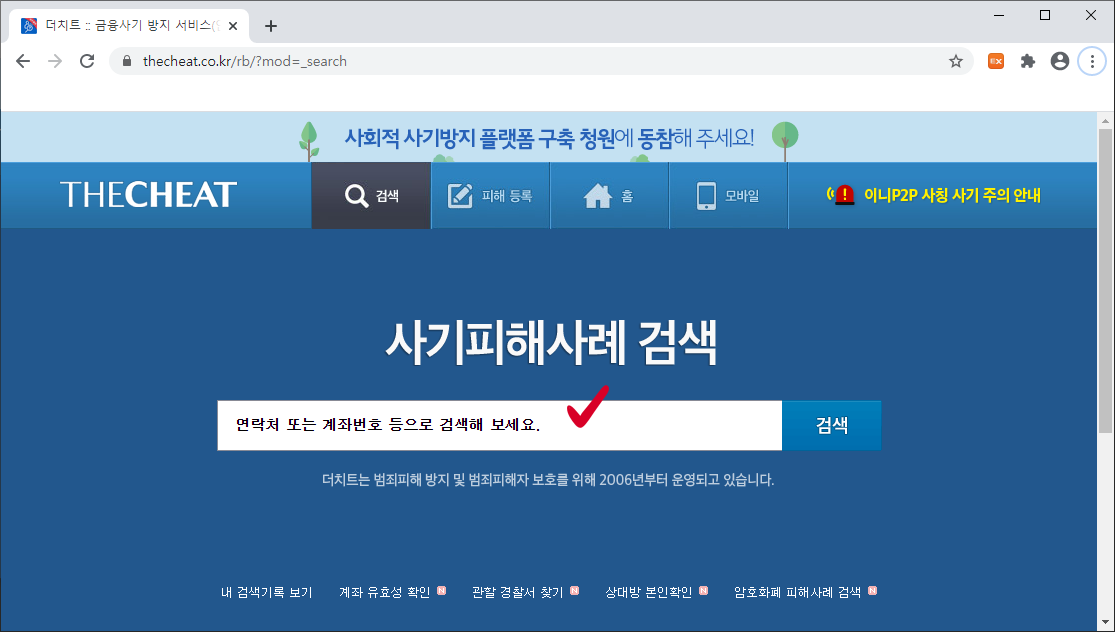Open the Extensions puzzle icon

[1028, 61]
